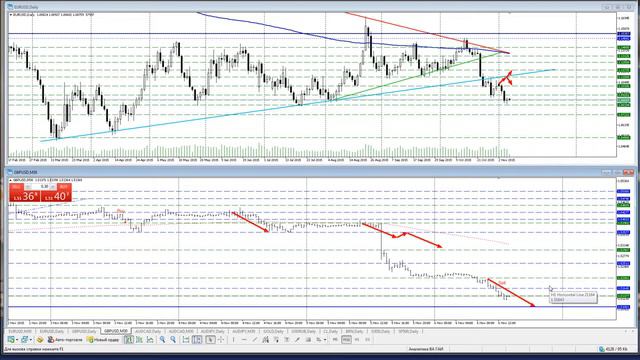The width and height of the screenshot is (640, 360).
Task: Click the lot volume field in trade panel
Action: tap(41, 187)
